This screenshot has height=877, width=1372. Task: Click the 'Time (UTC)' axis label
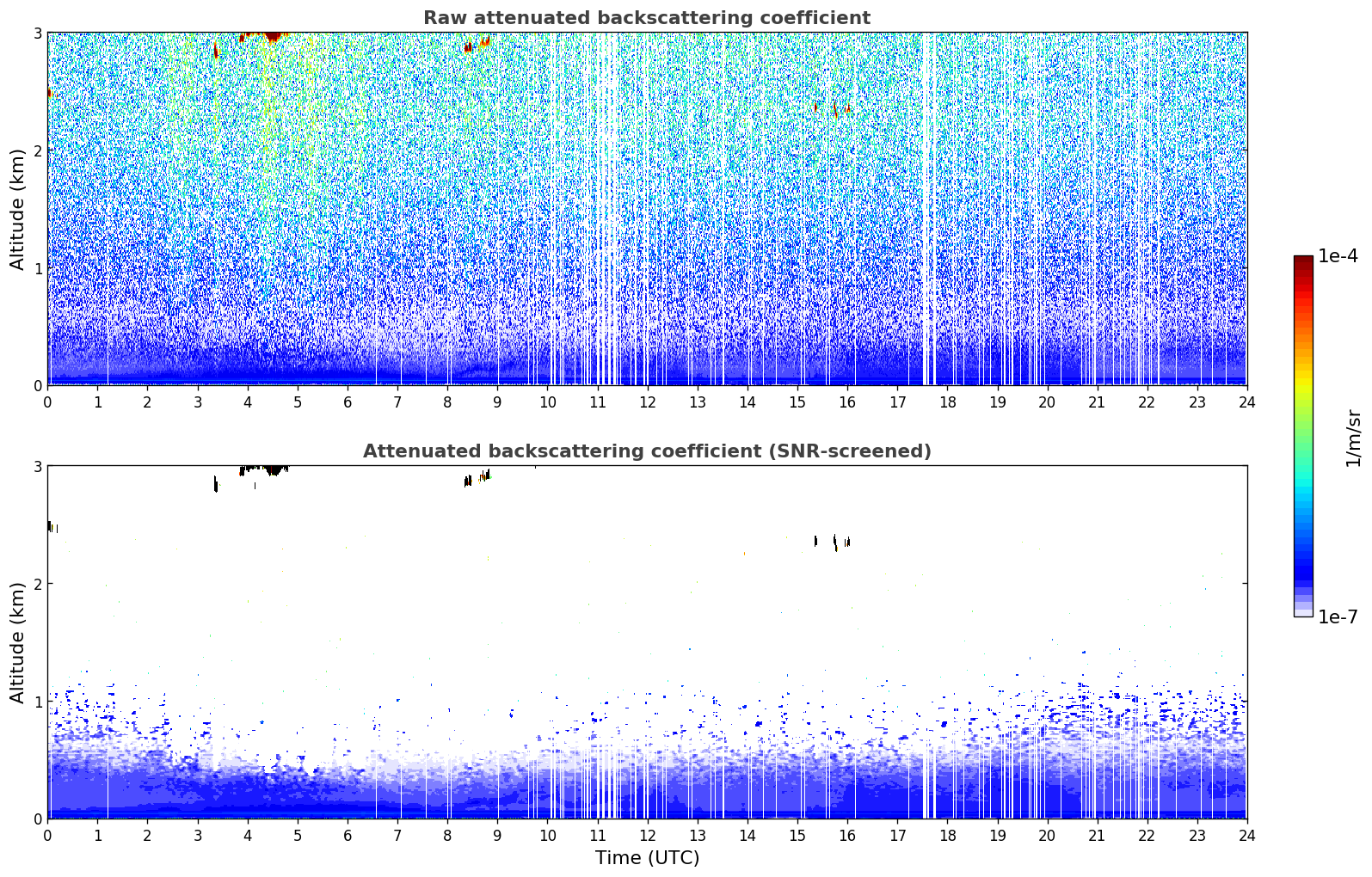pyautogui.click(x=647, y=858)
